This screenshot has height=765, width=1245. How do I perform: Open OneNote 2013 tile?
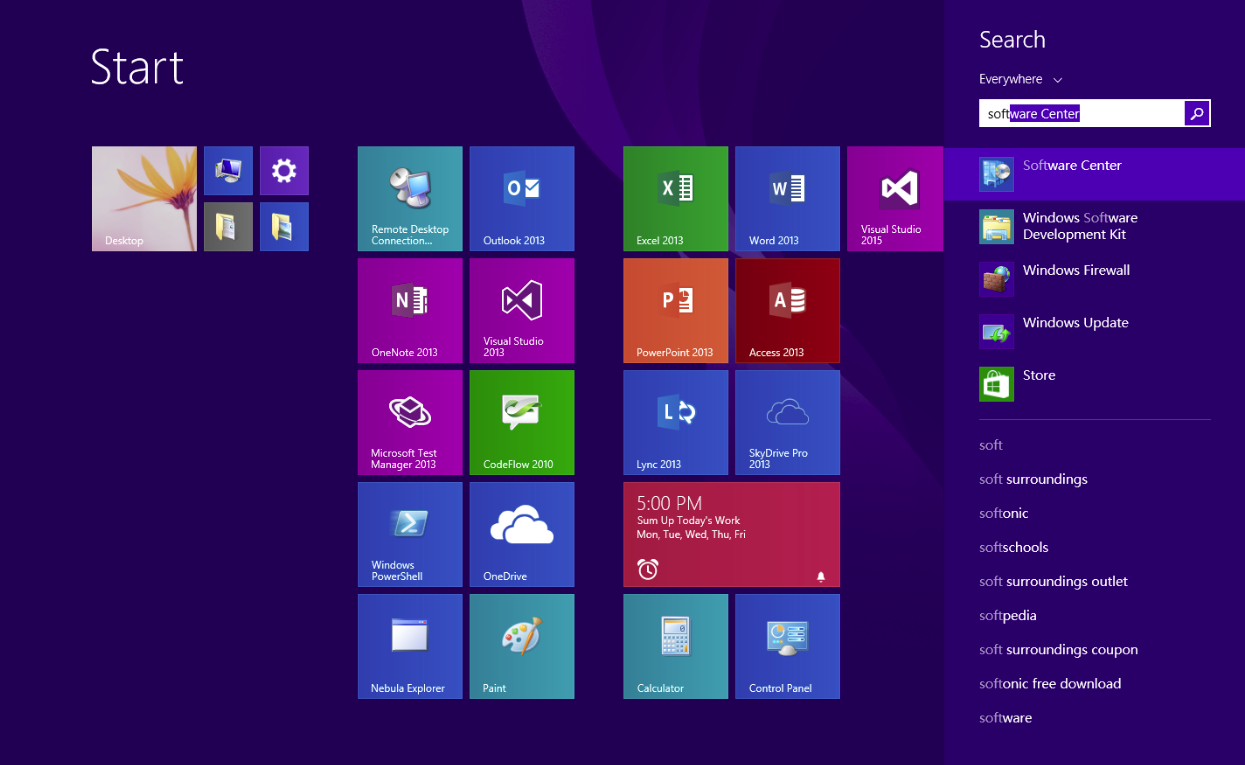[x=410, y=311]
